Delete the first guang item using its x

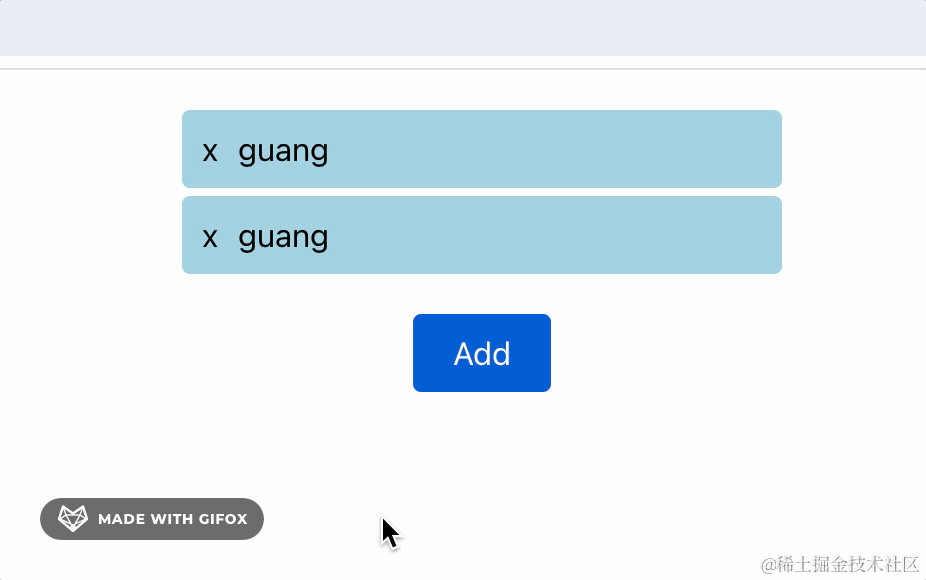[x=210, y=152]
